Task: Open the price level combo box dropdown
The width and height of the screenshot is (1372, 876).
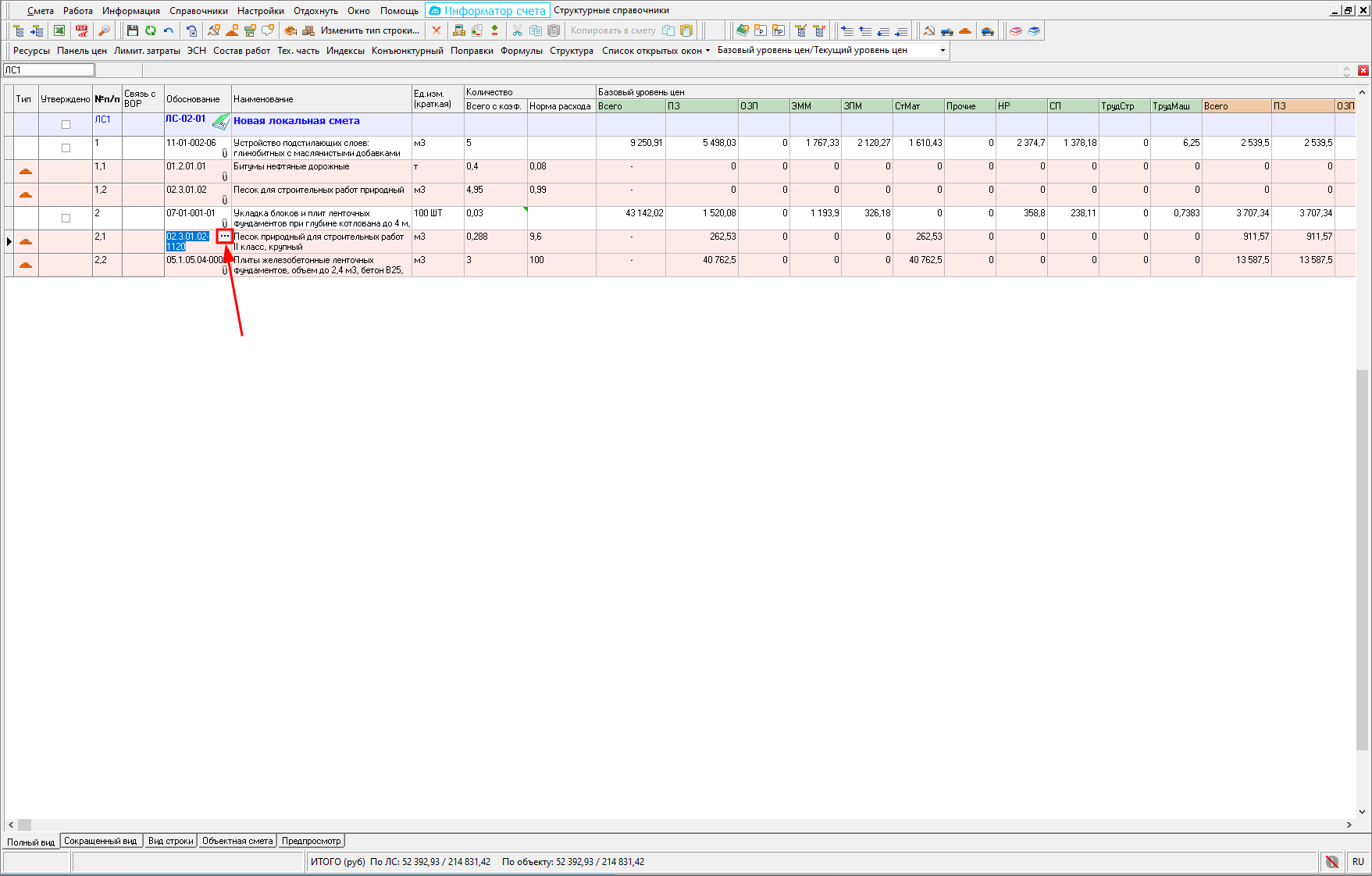Action: (943, 51)
